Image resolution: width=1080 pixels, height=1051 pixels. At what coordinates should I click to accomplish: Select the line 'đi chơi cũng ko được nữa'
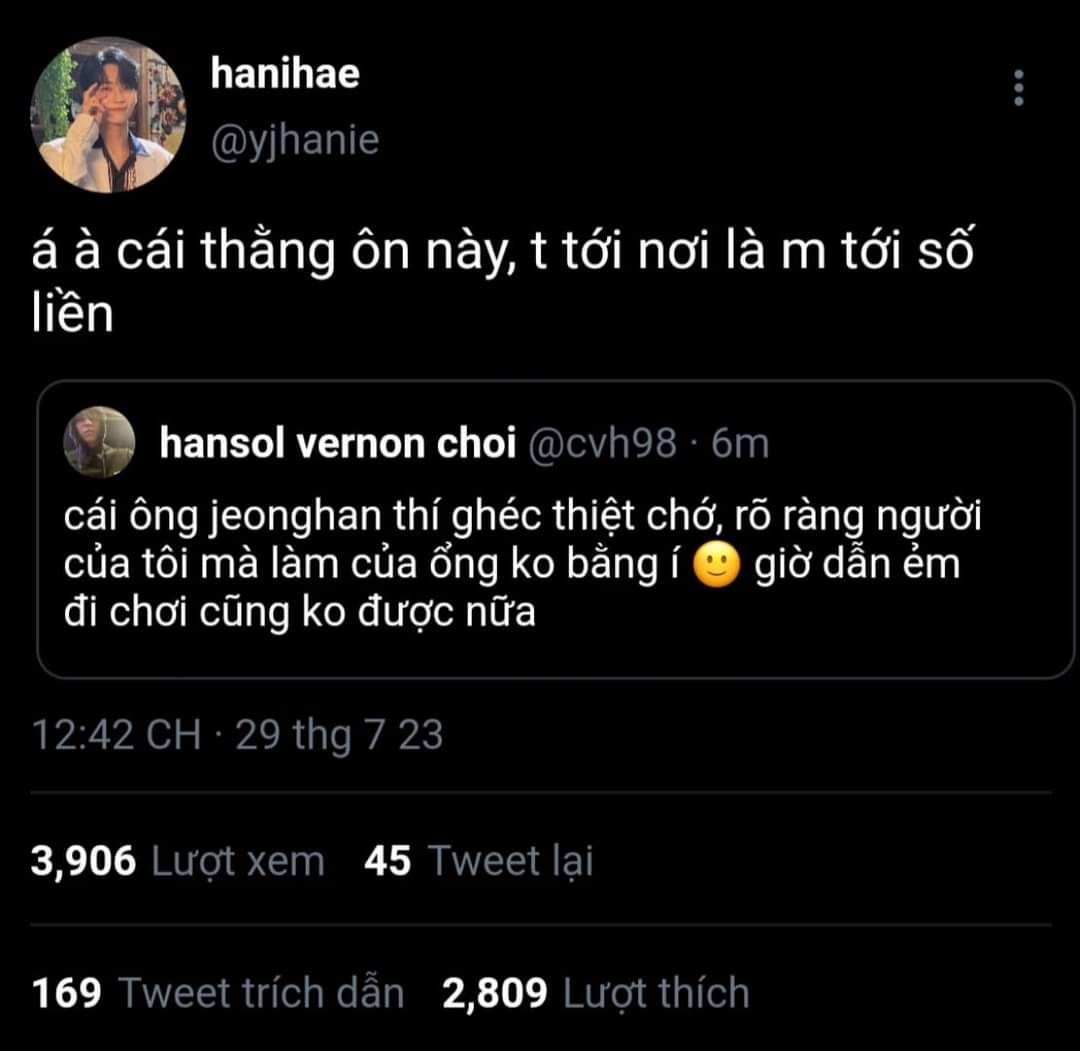pyautogui.click(x=300, y=612)
